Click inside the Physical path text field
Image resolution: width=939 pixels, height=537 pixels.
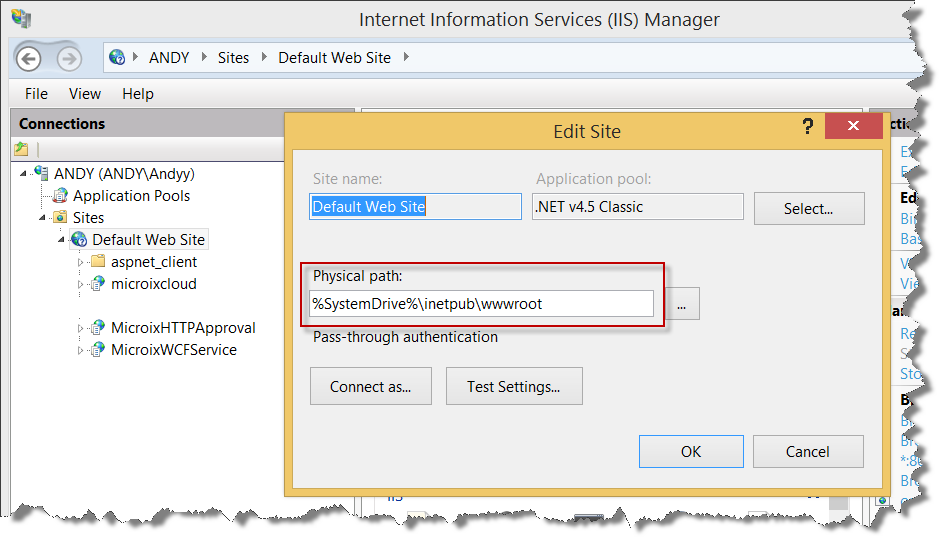pyautogui.click(x=480, y=304)
